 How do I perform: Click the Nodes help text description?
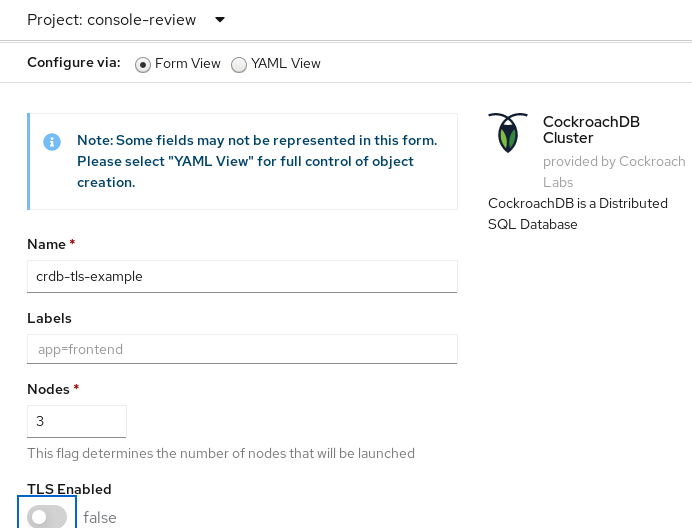[x=221, y=453]
